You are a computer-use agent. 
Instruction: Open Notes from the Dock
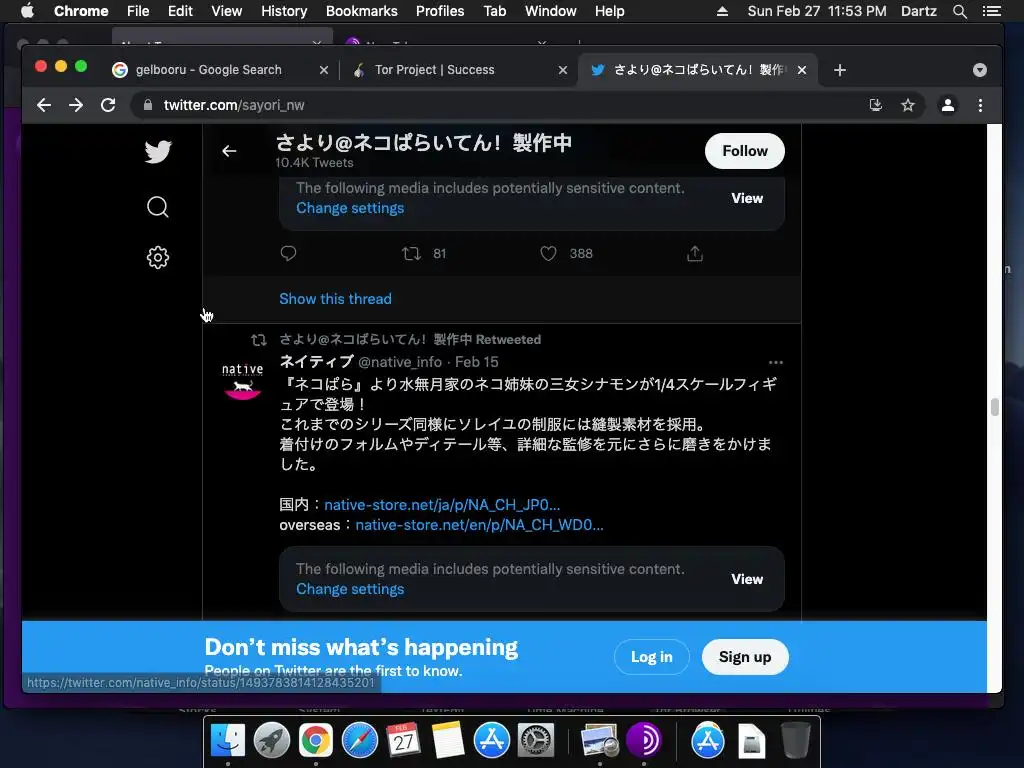447,741
